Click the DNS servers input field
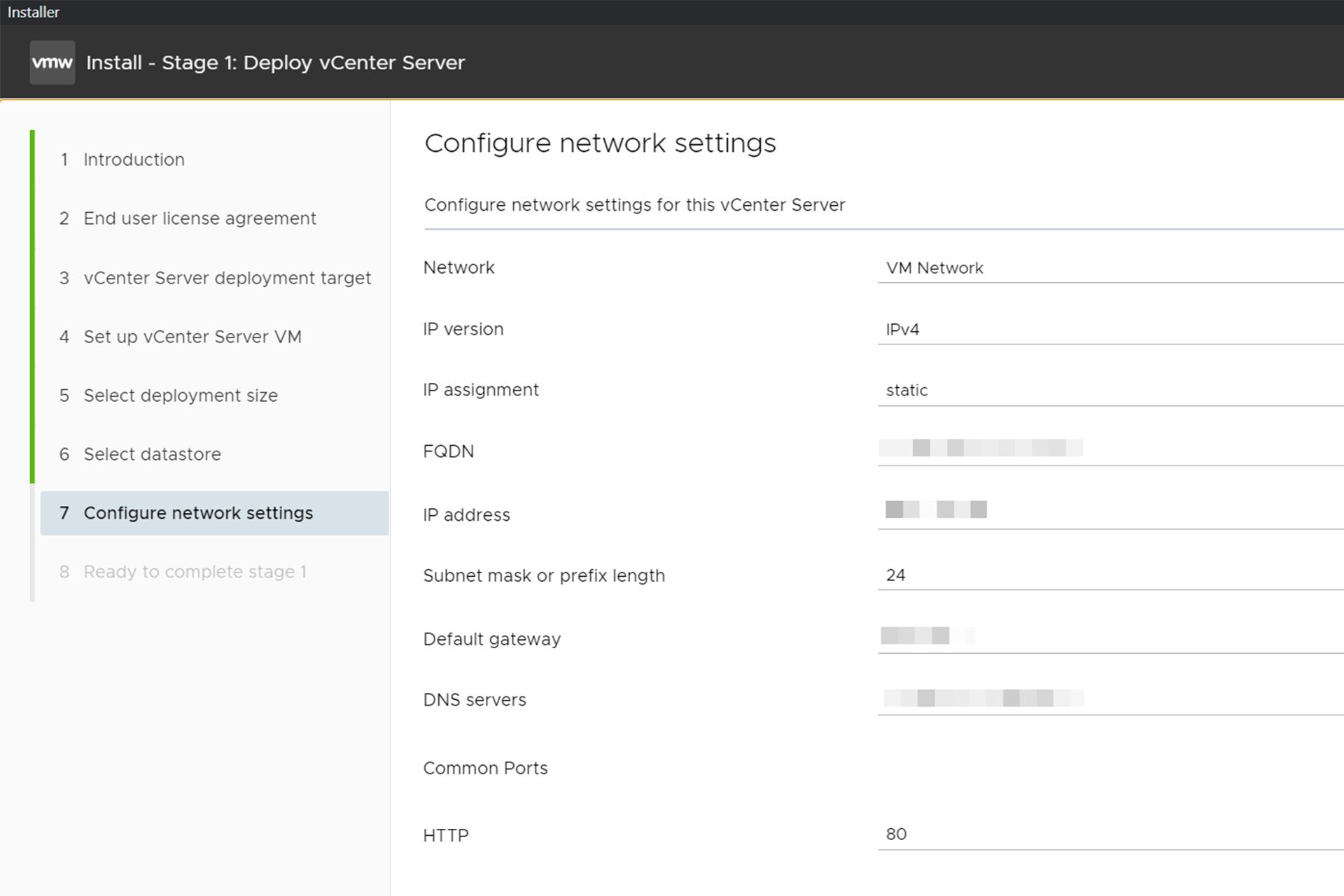Screen dimensions: 1344x896 coord(1111,699)
